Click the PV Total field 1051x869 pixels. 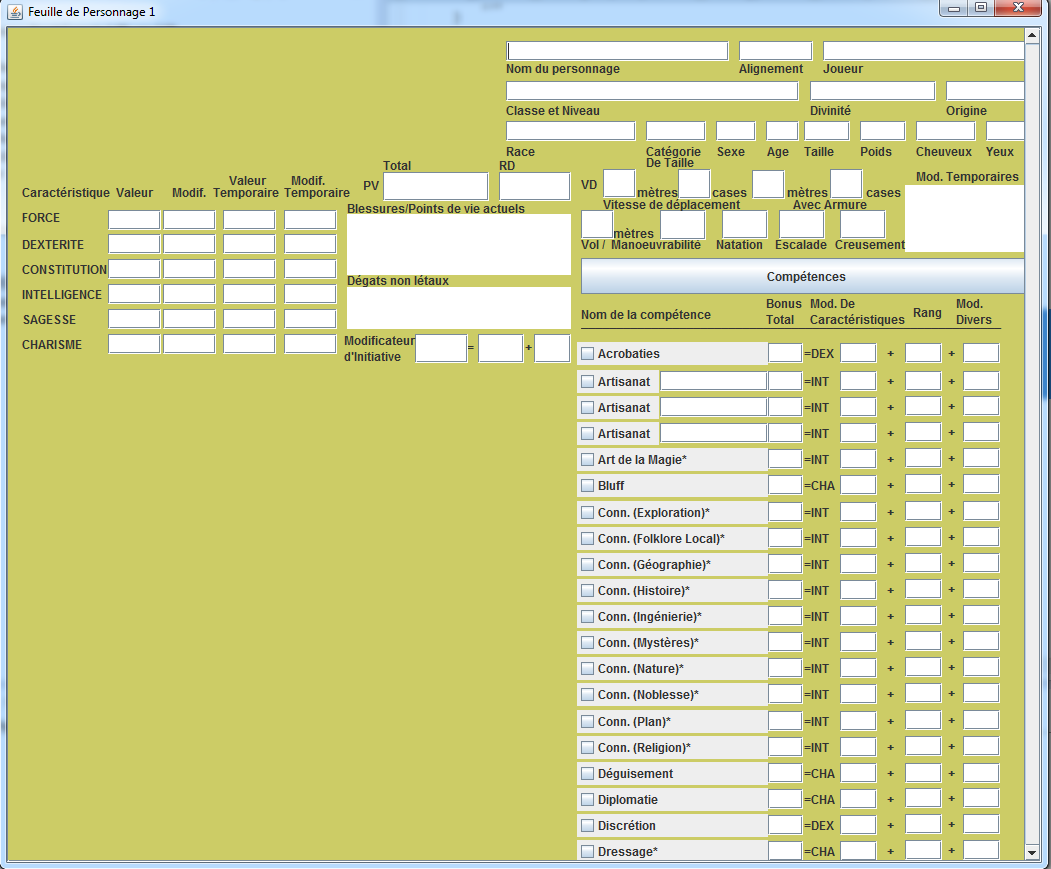pos(435,186)
